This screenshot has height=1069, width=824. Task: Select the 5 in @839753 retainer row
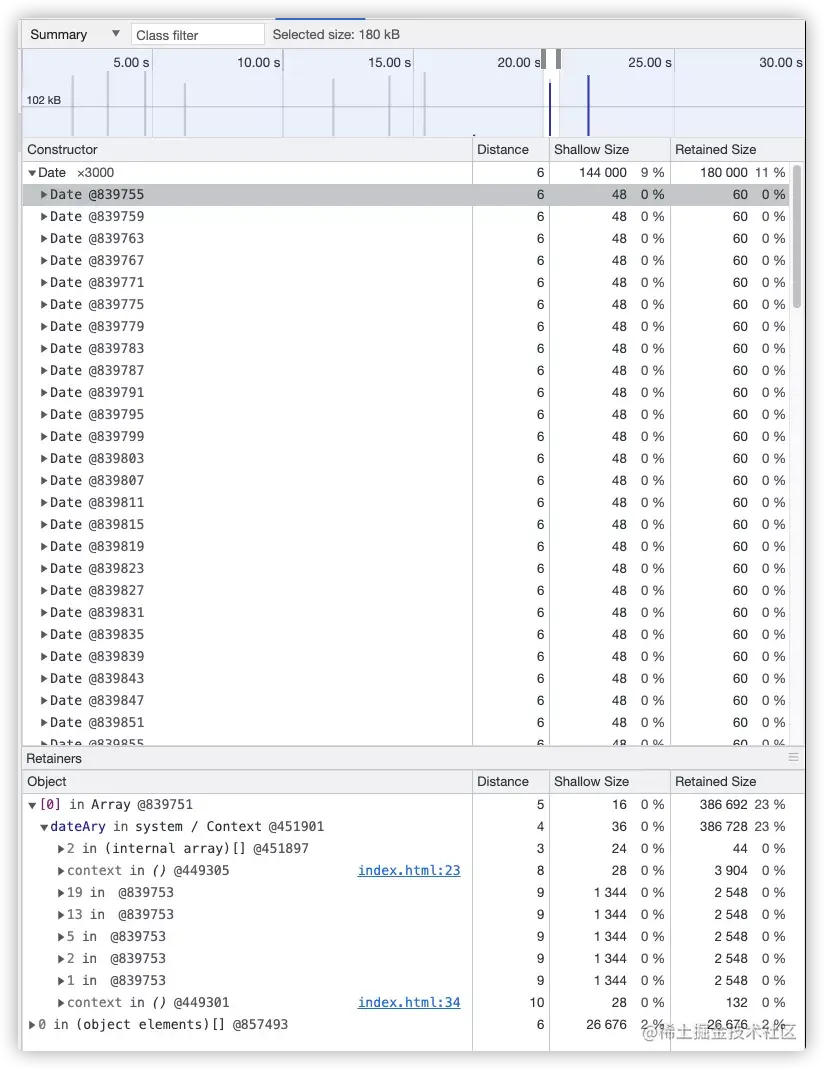[x=414, y=937]
